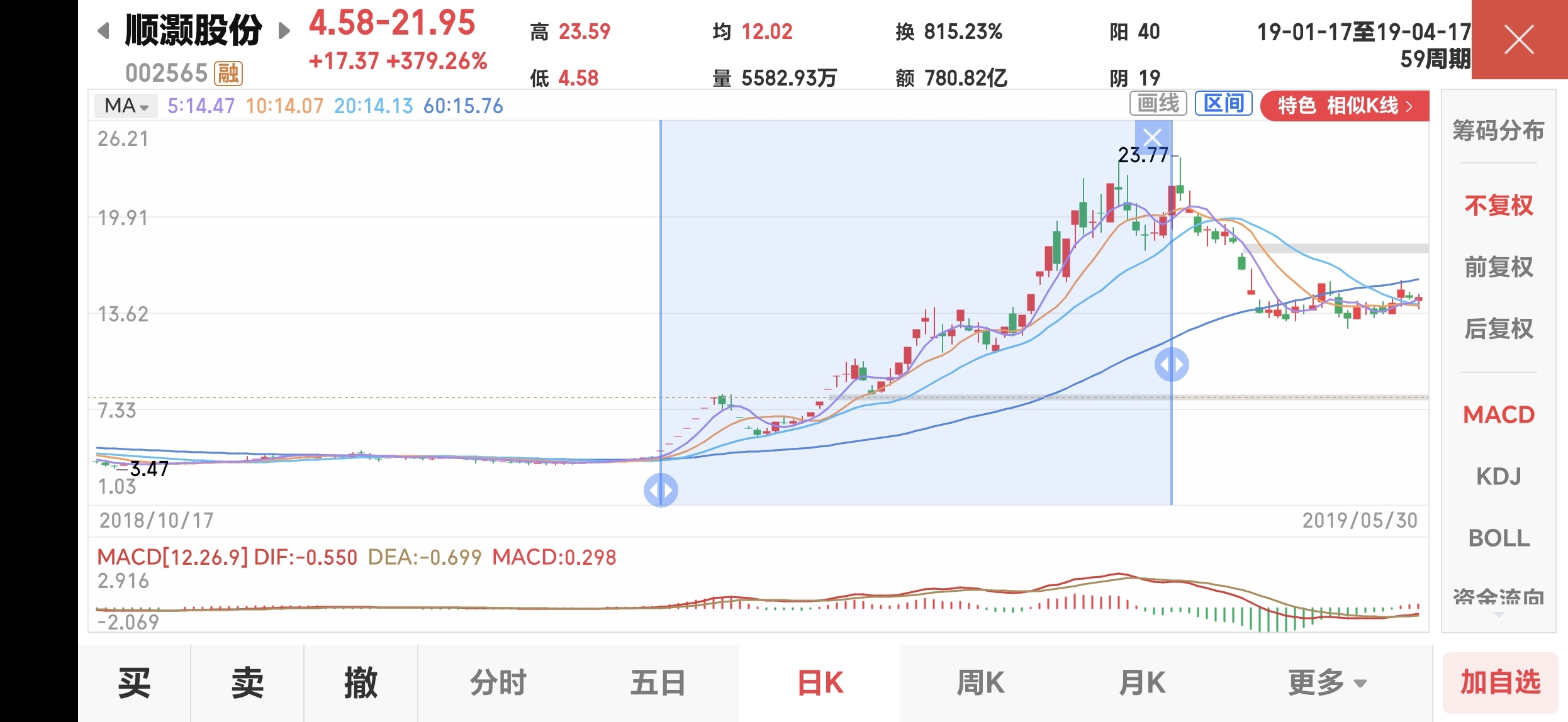This screenshot has height=722, width=1568.
Task: Select the KDJ indicator
Action: [x=1498, y=477]
